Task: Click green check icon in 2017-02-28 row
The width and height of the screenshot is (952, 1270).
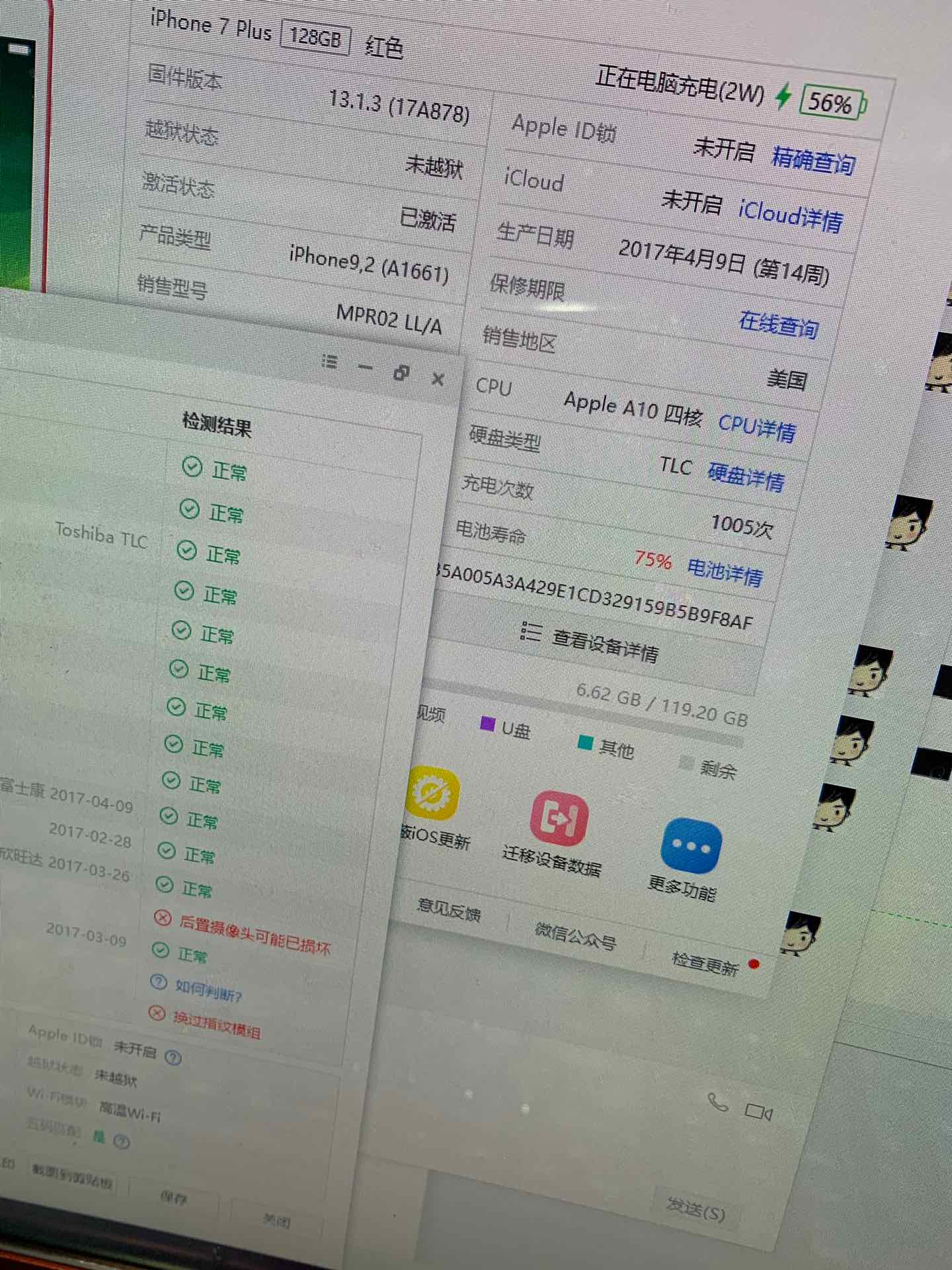Action: tap(167, 850)
